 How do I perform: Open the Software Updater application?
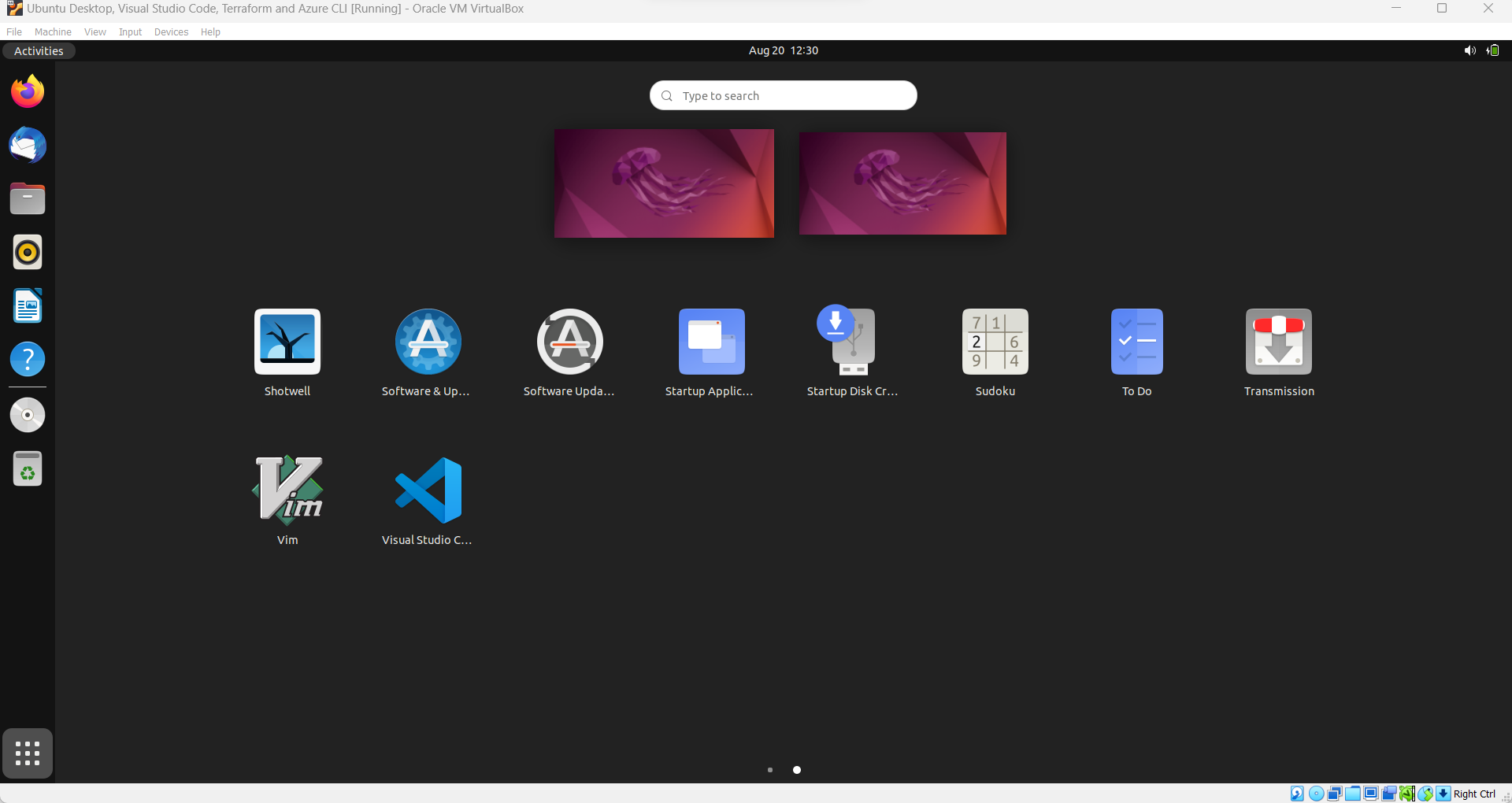coord(569,342)
